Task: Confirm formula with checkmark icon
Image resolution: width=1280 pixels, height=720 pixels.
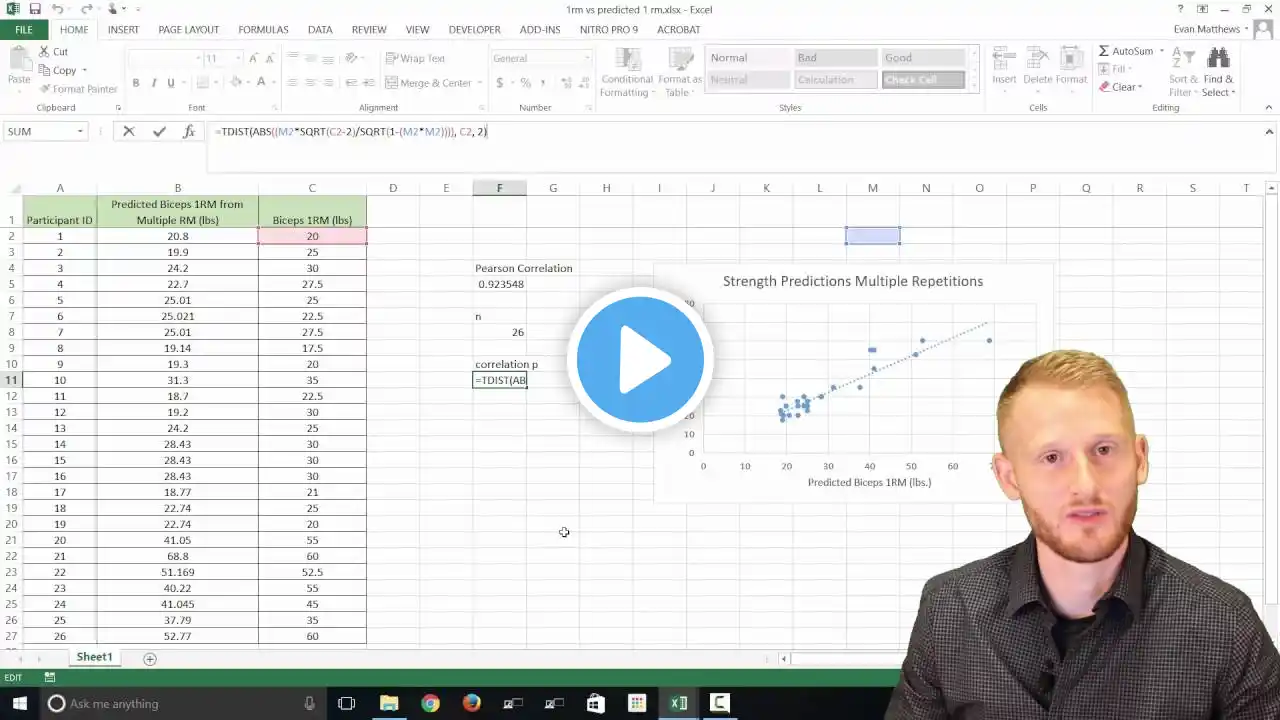Action: click(x=159, y=131)
